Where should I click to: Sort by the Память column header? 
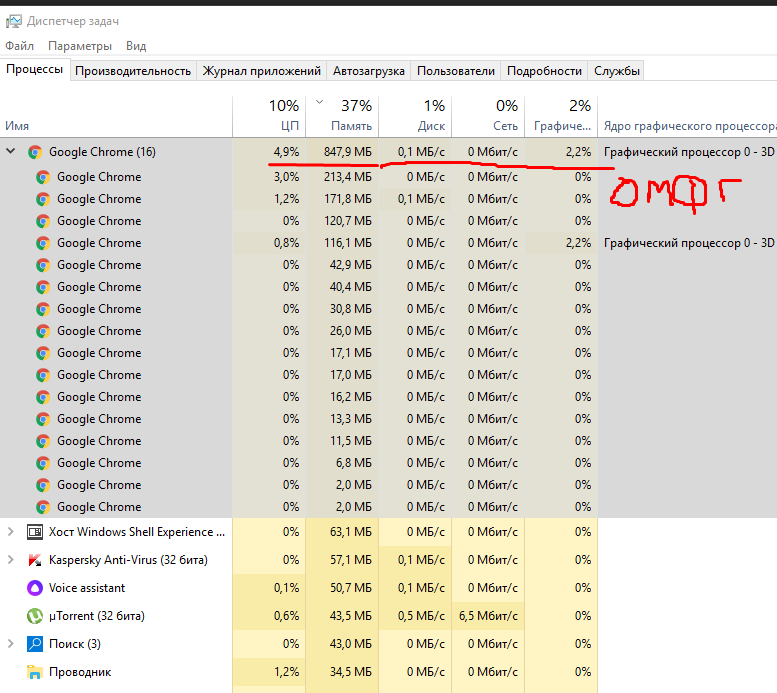coord(342,116)
